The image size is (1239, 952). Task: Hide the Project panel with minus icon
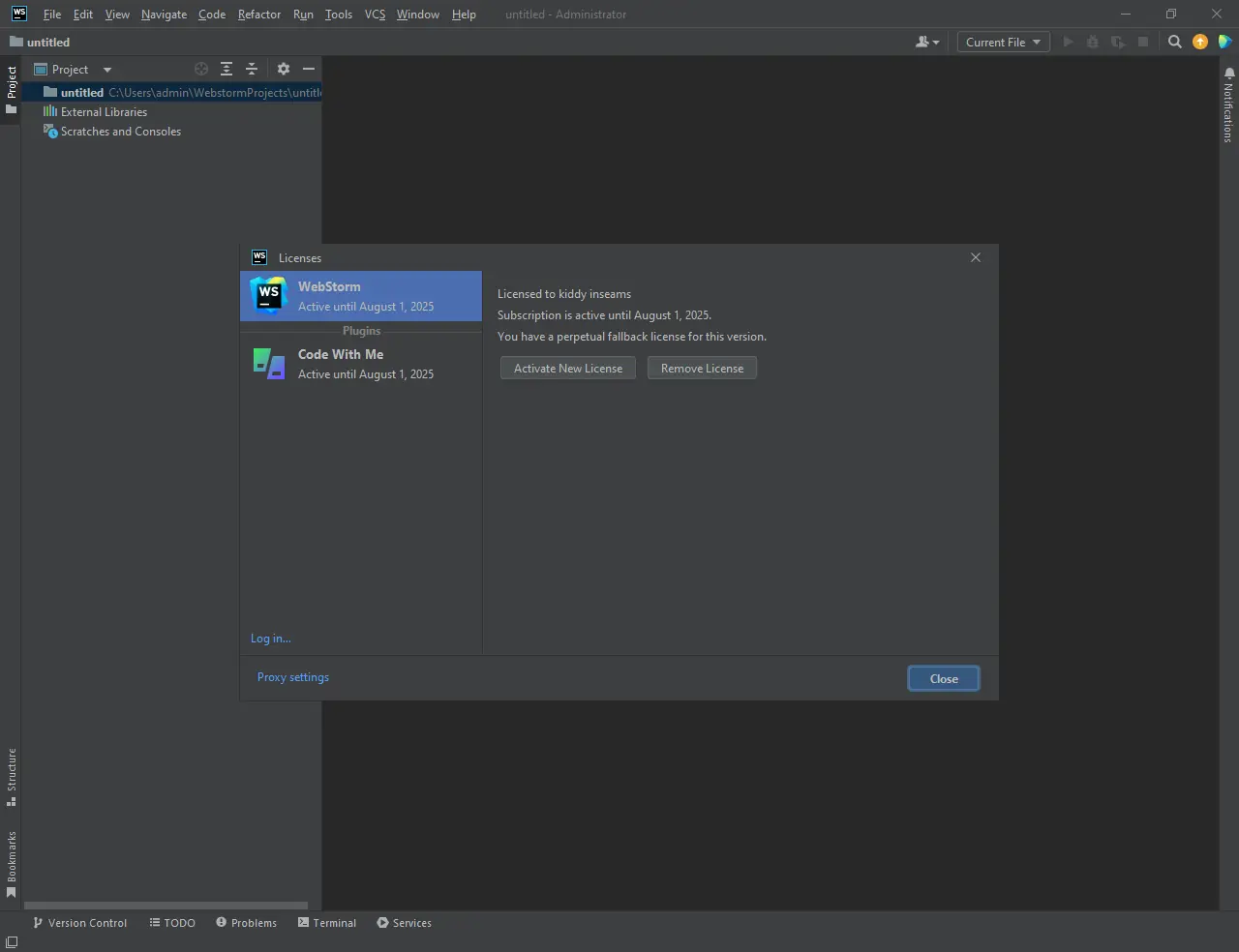309,69
